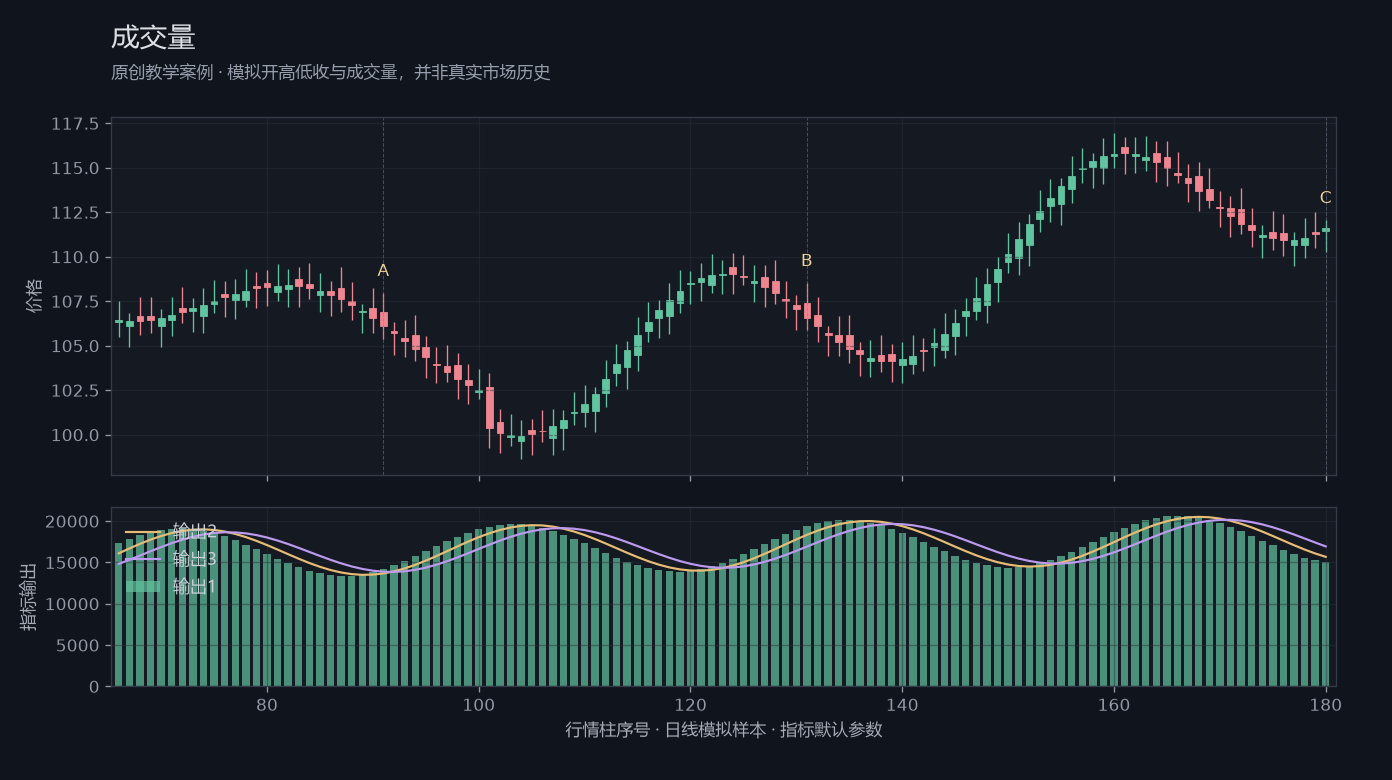1392x780 pixels.
Task: Click annotation marker B on price chart
Action: pos(807,261)
